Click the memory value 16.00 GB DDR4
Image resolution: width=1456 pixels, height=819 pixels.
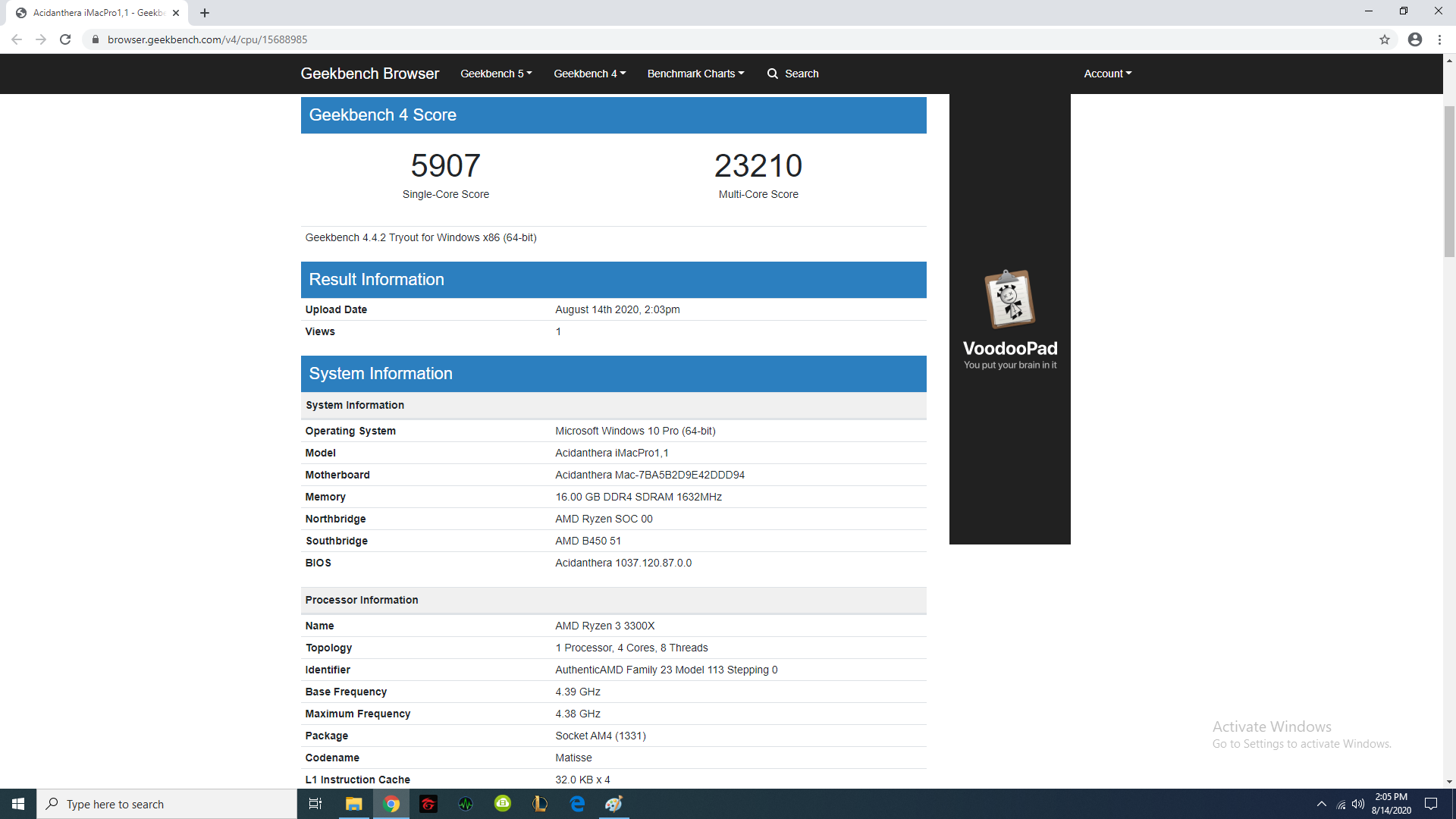click(638, 497)
